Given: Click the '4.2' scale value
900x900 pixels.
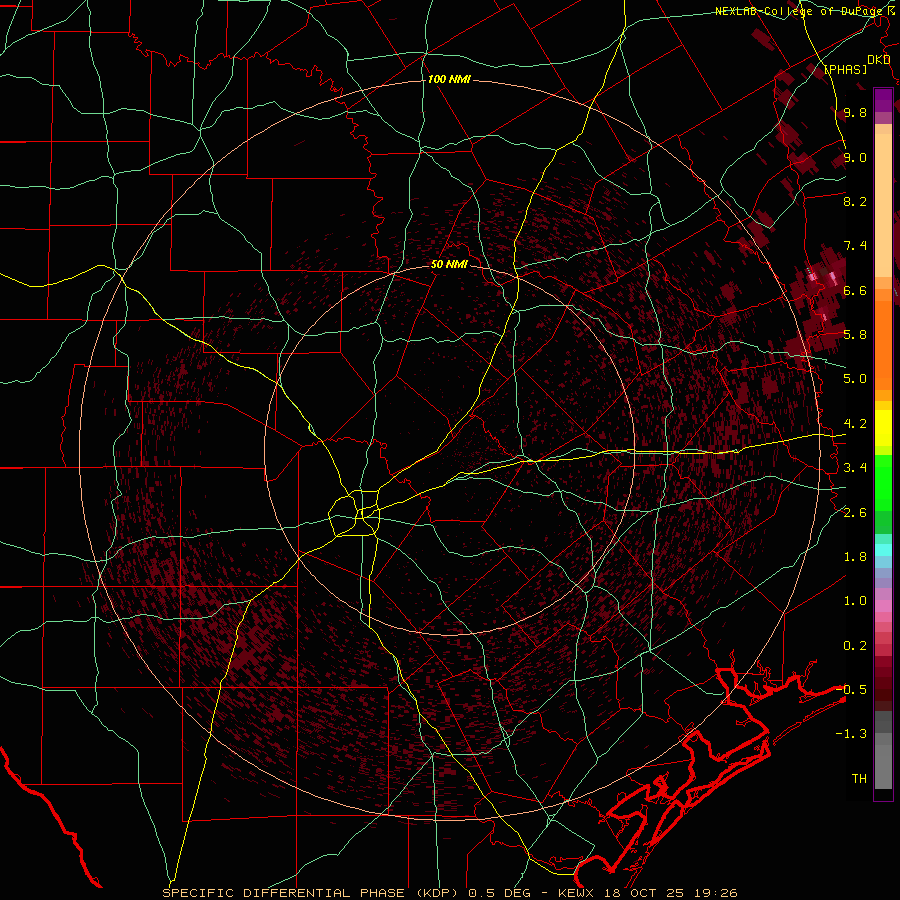Looking at the screenshot, I should tap(855, 424).
